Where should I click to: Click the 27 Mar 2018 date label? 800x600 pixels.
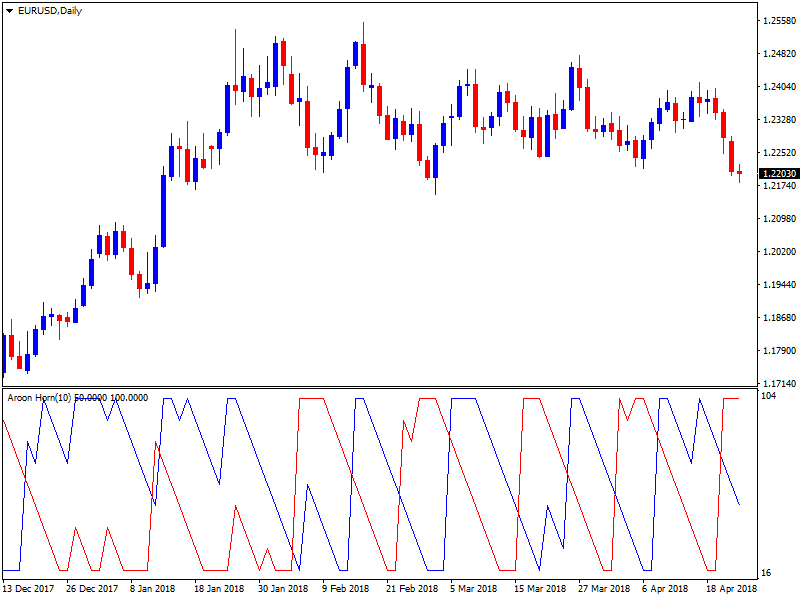pos(604,589)
